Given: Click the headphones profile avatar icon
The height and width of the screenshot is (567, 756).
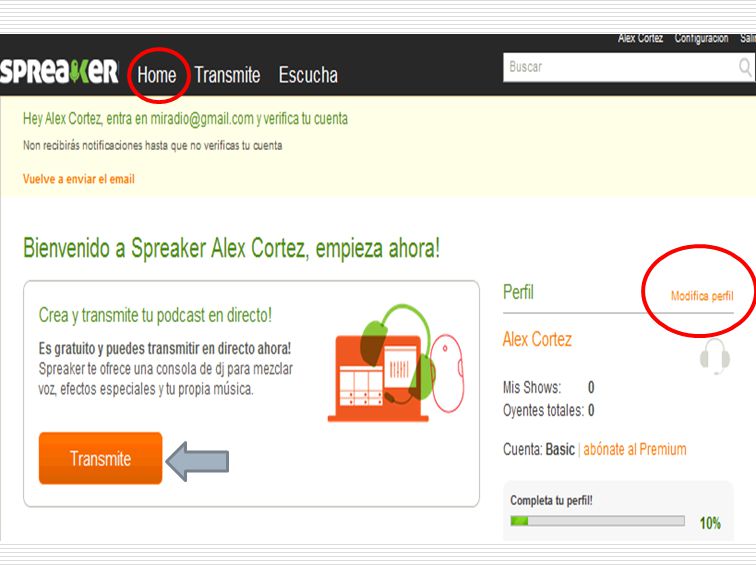Looking at the screenshot, I should [x=715, y=356].
